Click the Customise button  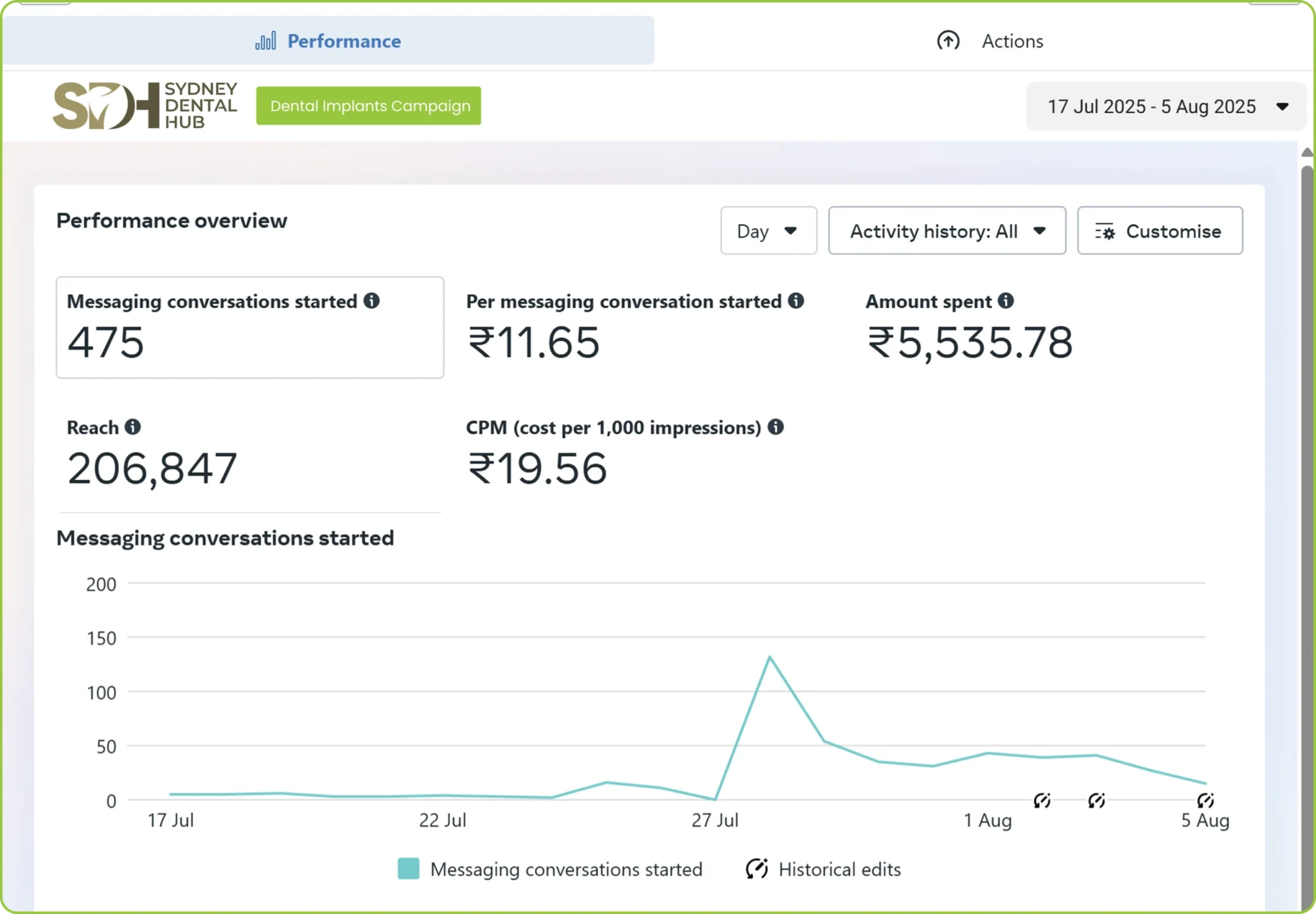[x=1160, y=231]
